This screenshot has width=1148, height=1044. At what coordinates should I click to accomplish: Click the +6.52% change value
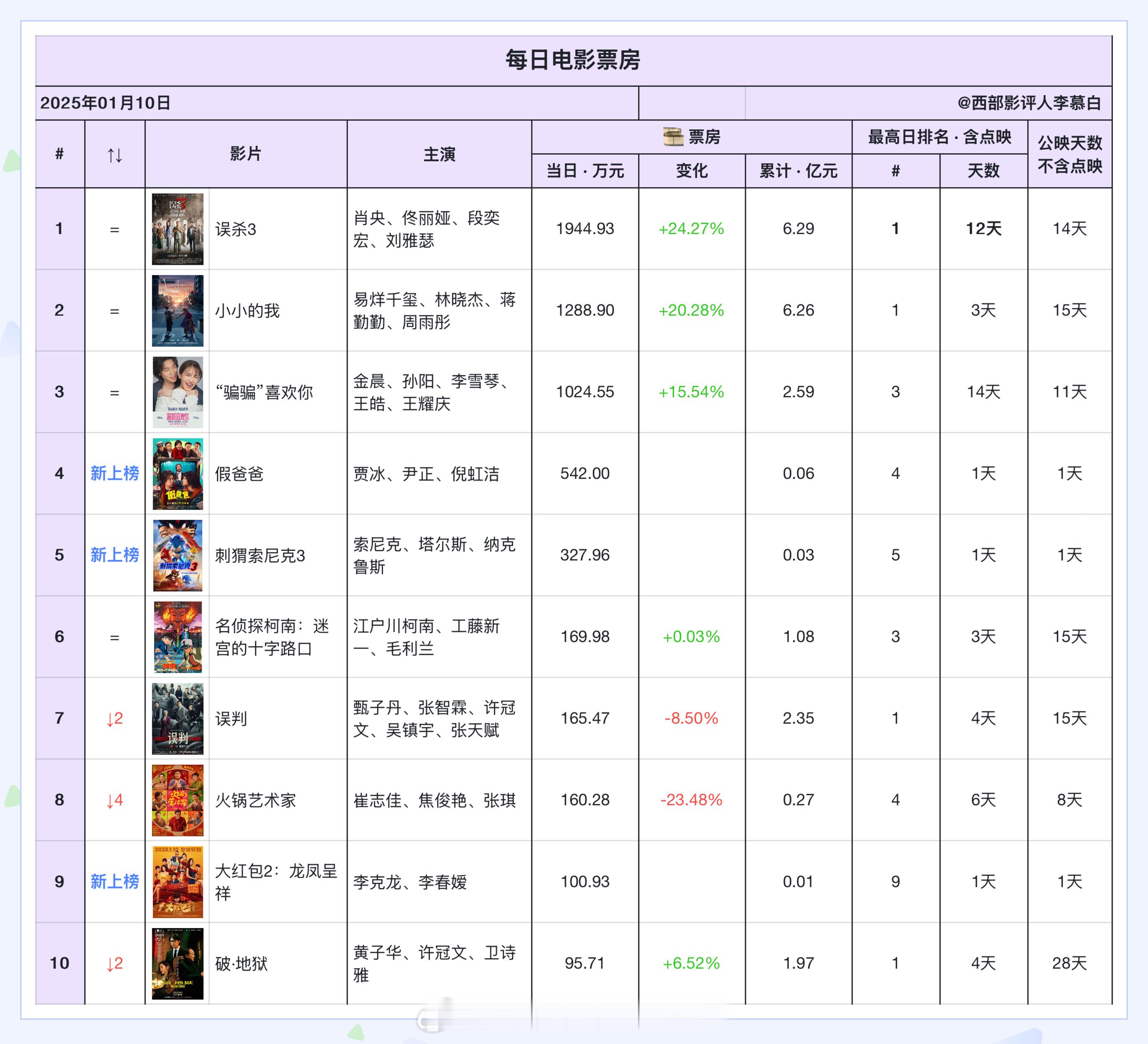pyautogui.click(x=691, y=963)
